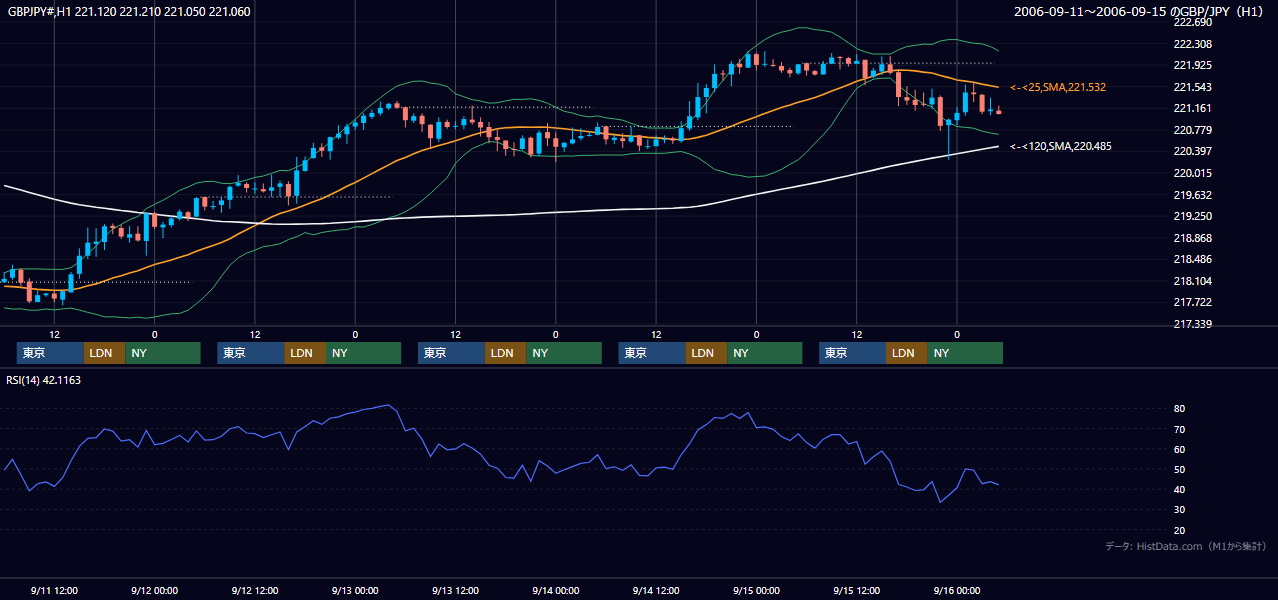Click the 218.486 price axis label
Image resolution: width=1278 pixels, height=600 pixels.
tap(1192, 259)
